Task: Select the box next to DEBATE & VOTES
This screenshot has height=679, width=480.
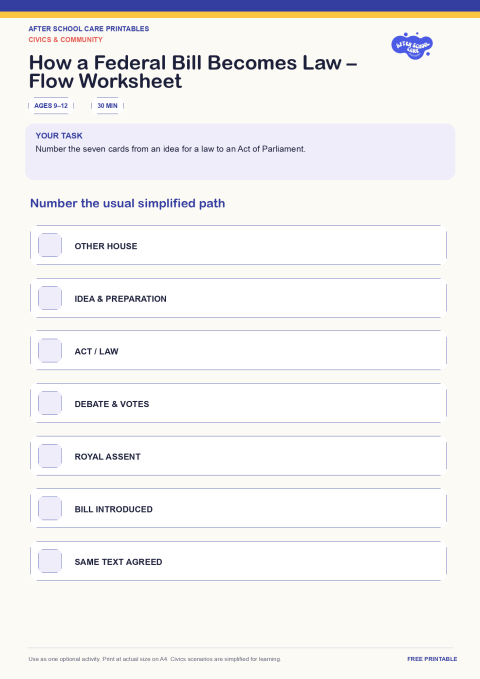Action: (x=50, y=403)
